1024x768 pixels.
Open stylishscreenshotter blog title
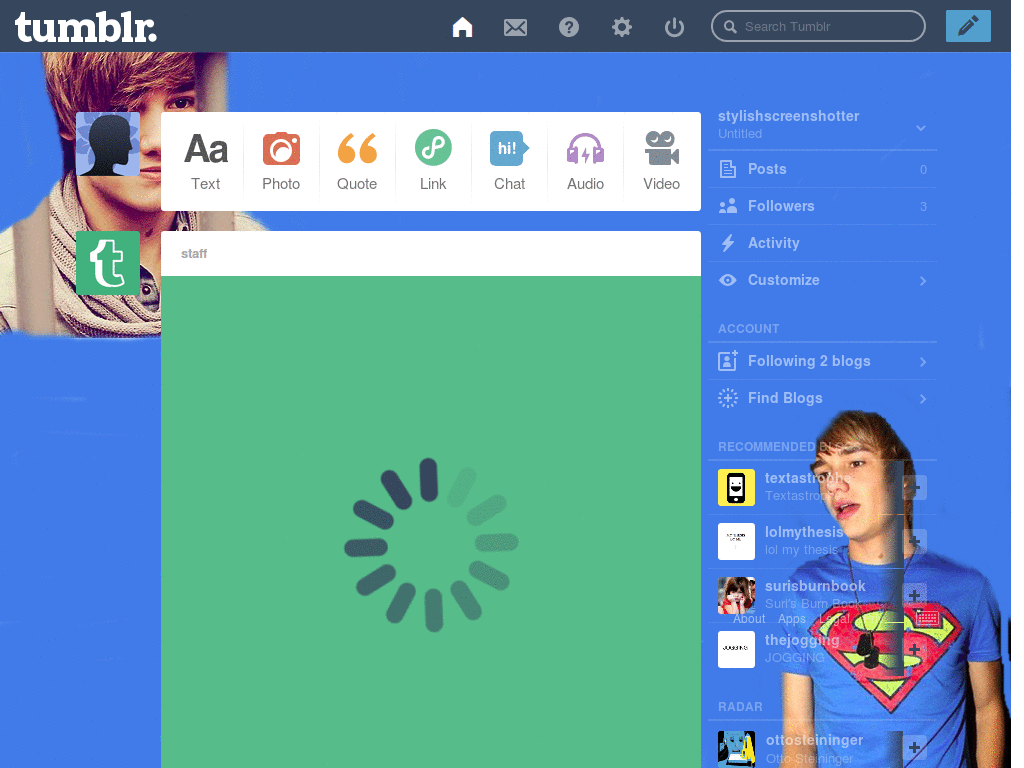pyautogui.click(x=788, y=116)
